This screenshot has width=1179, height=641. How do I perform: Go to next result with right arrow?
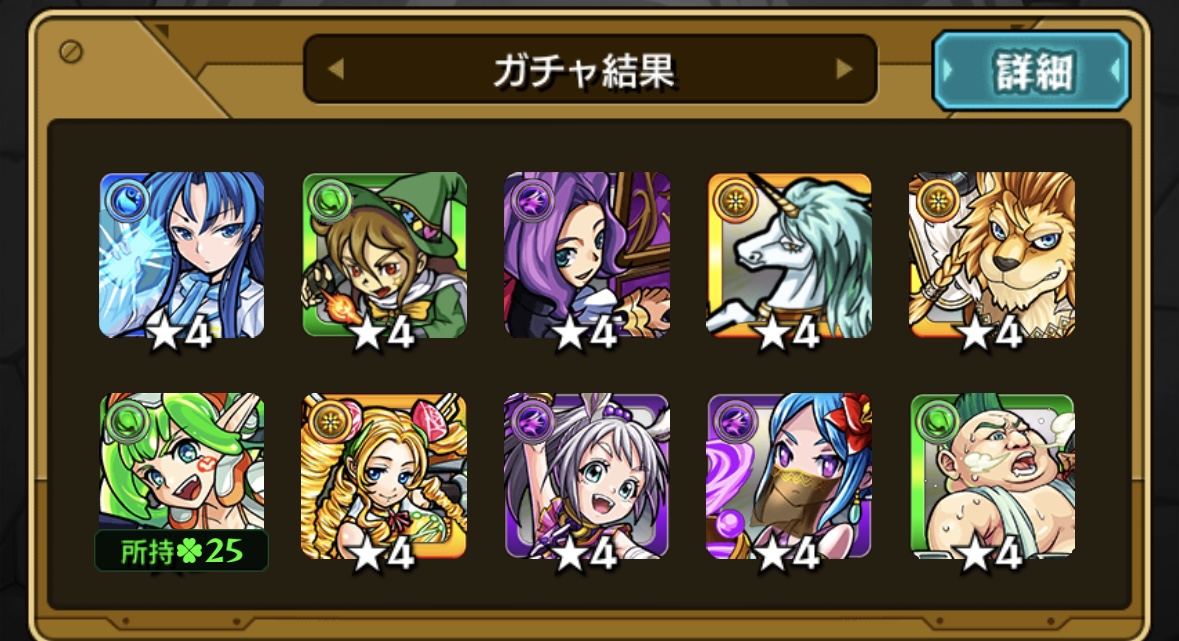(844, 69)
